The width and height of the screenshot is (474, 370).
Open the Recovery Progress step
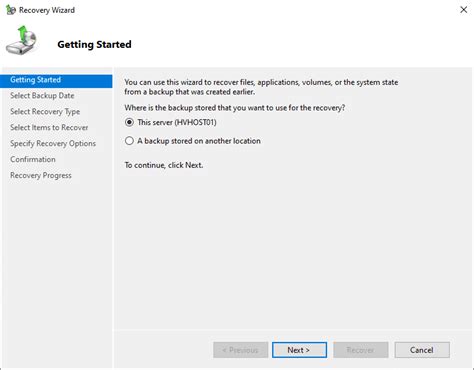(41, 176)
